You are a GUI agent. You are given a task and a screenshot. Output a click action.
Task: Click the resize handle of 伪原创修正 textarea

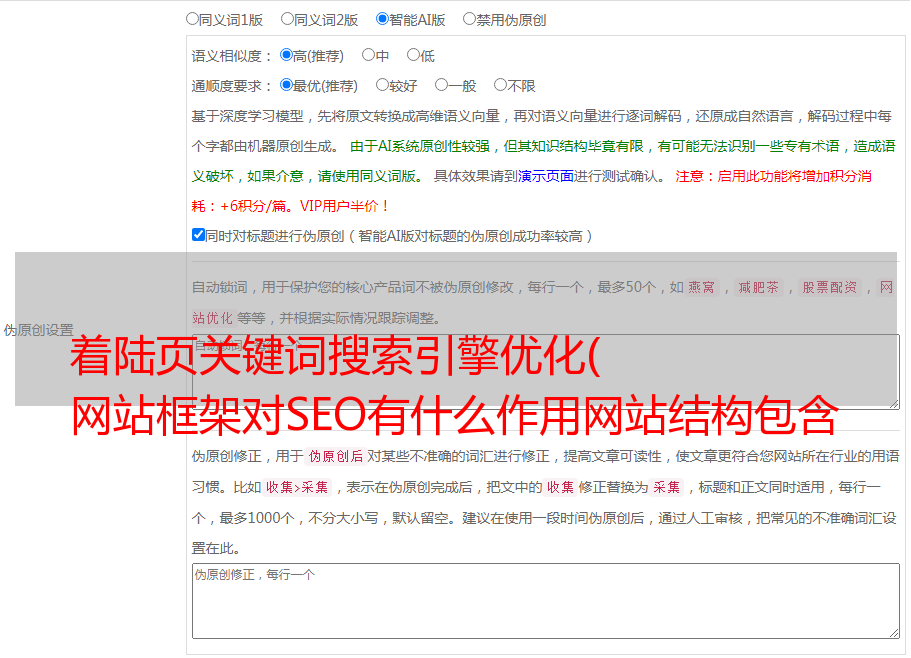click(894, 633)
